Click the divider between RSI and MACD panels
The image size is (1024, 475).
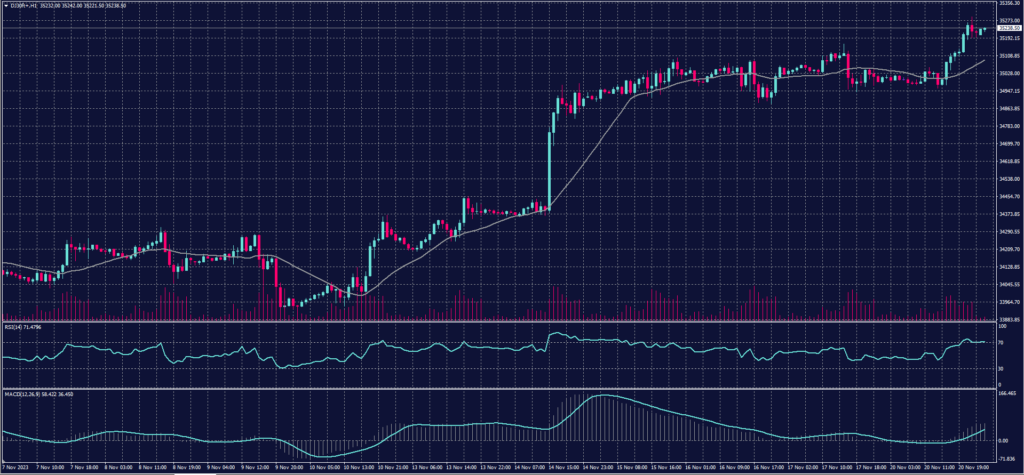[x=500, y=388]
